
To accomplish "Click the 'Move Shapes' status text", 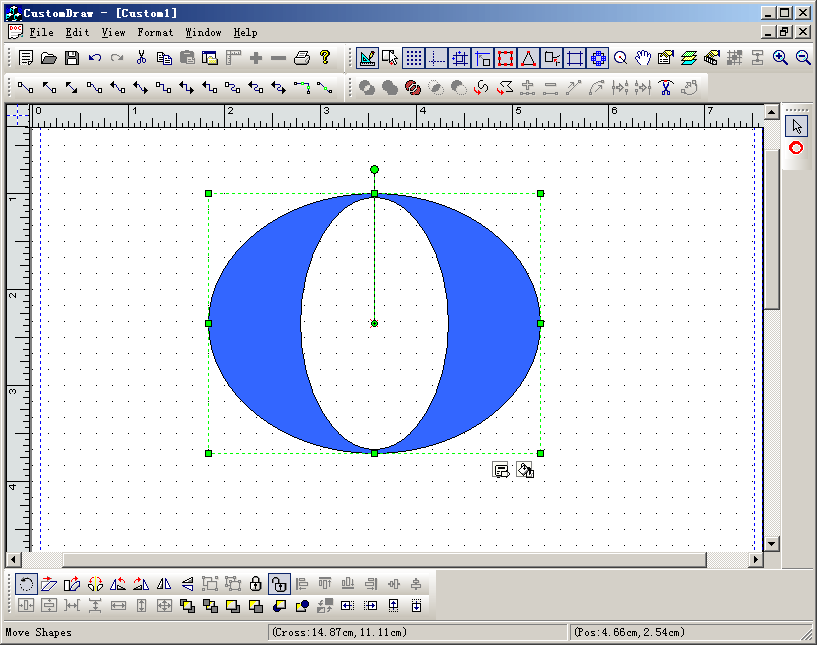I will pos(38,632).
